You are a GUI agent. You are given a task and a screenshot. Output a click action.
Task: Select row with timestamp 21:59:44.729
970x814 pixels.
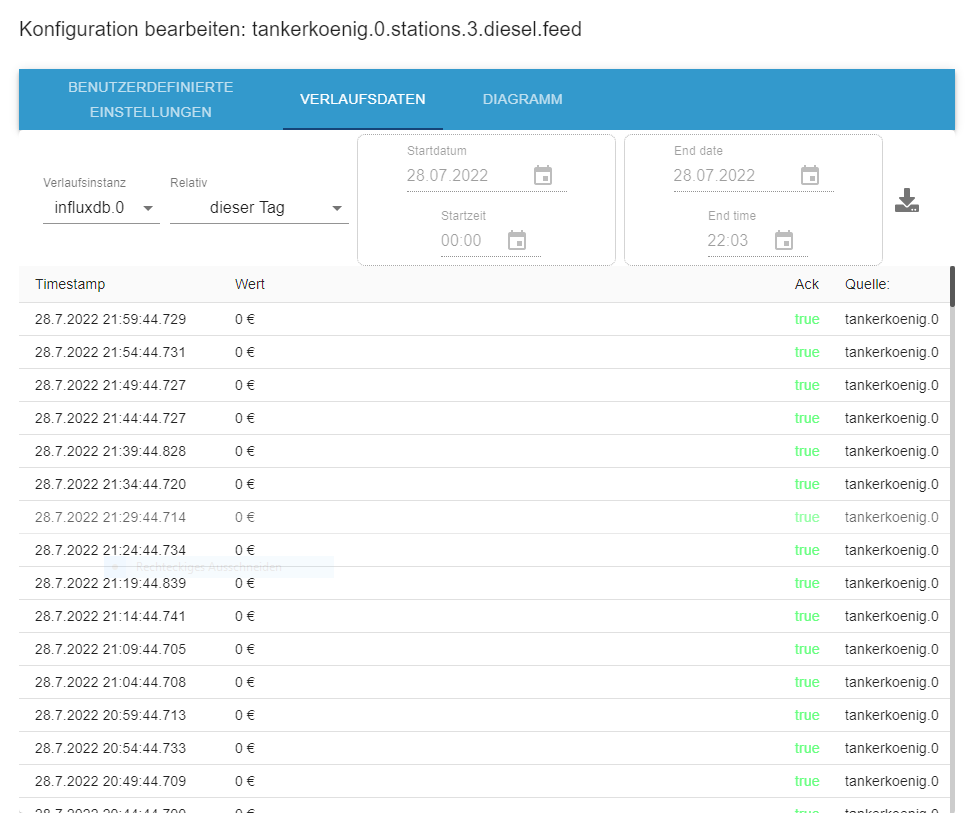(x=484, y=319)
